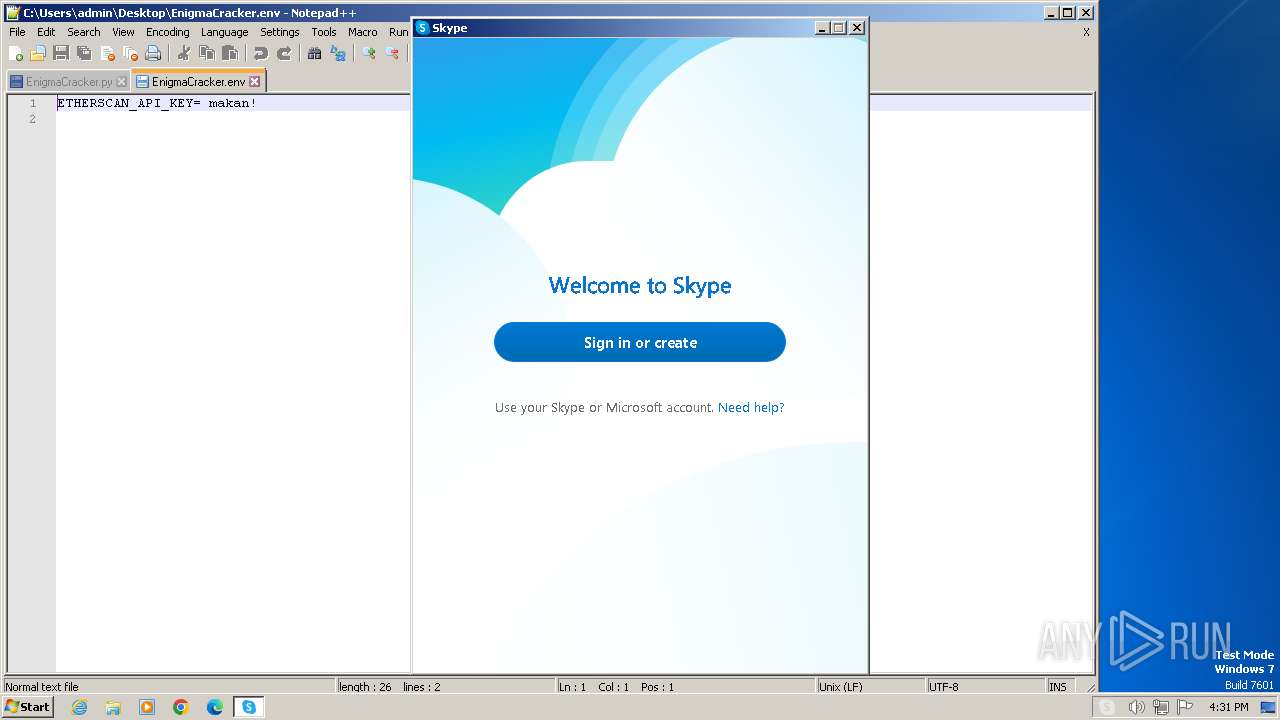Create a new file in Notepad++

point(16,53)
